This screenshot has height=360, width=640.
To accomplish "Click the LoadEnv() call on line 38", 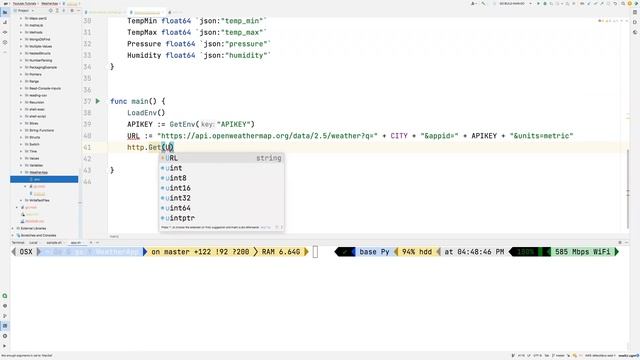I will [146, 113].
